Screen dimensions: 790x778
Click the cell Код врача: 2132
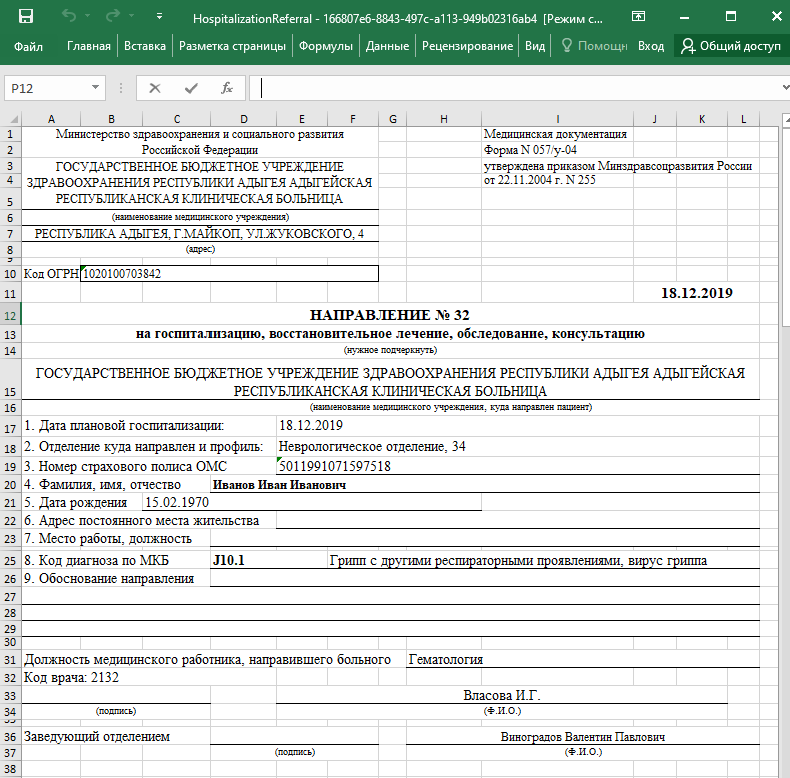[71, 677]
